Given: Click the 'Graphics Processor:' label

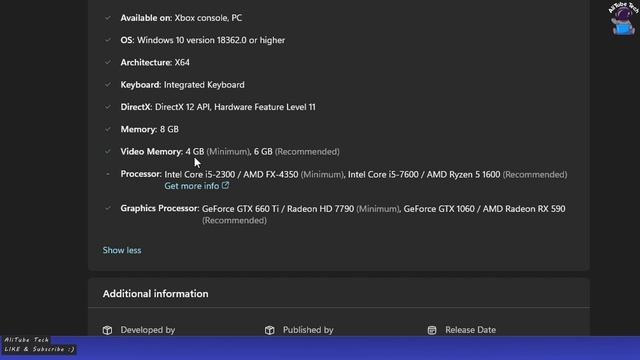Looking at the screenshot, I should [160, 208].
